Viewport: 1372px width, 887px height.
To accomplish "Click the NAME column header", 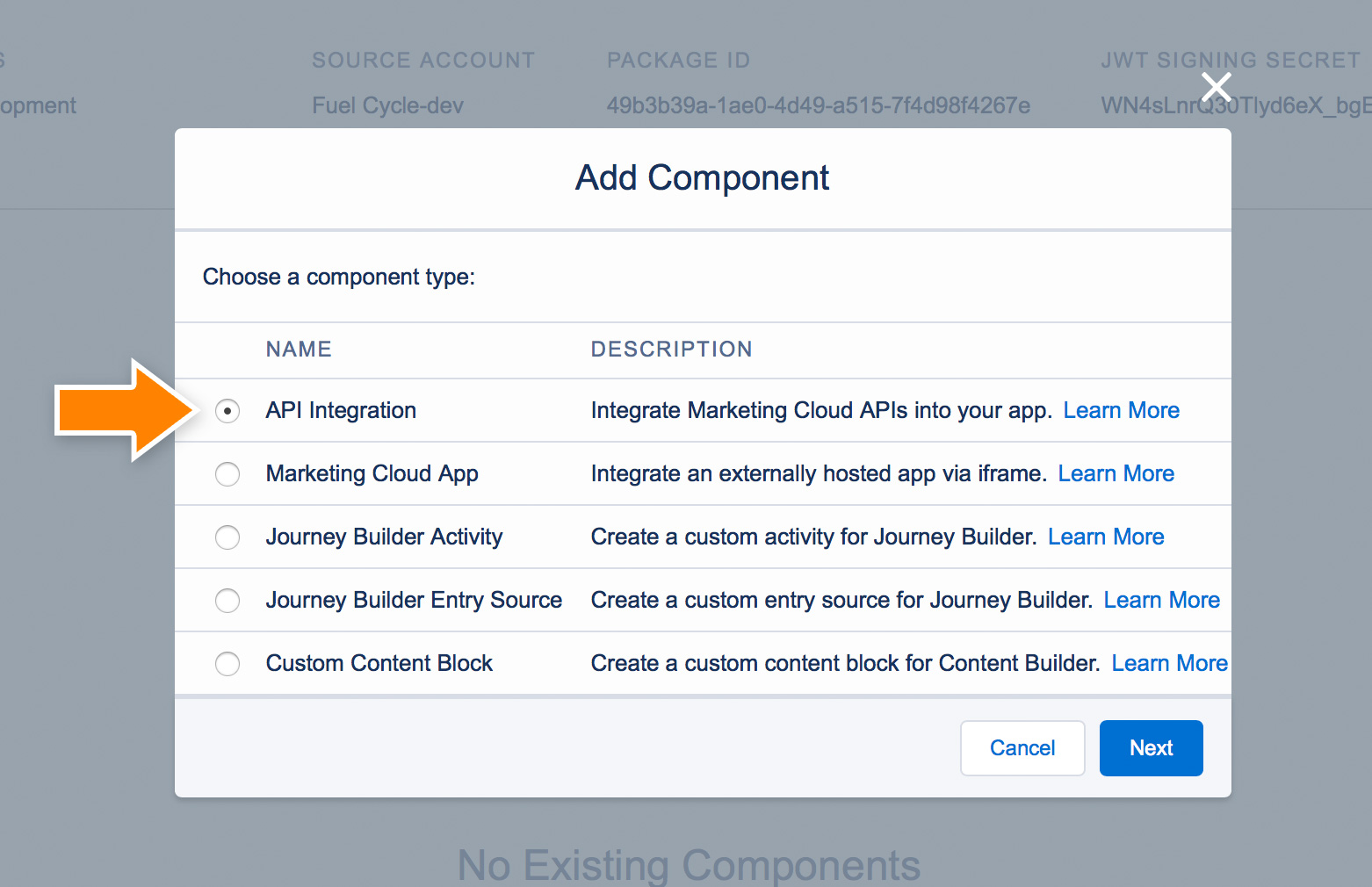I will click(299, 350).
